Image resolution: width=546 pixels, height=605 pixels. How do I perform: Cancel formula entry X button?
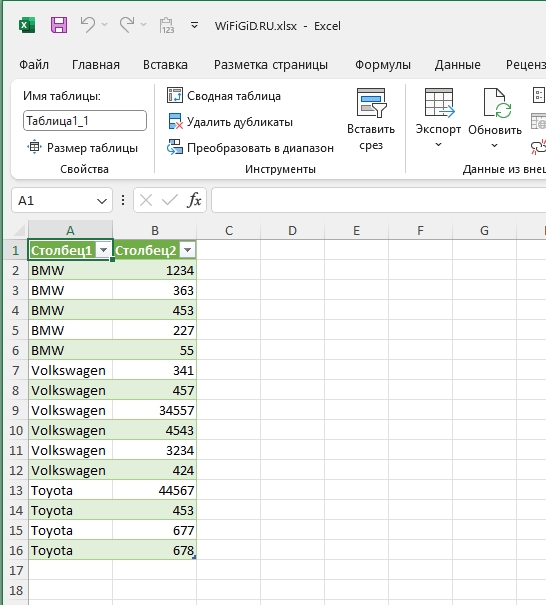pos(146,200)
